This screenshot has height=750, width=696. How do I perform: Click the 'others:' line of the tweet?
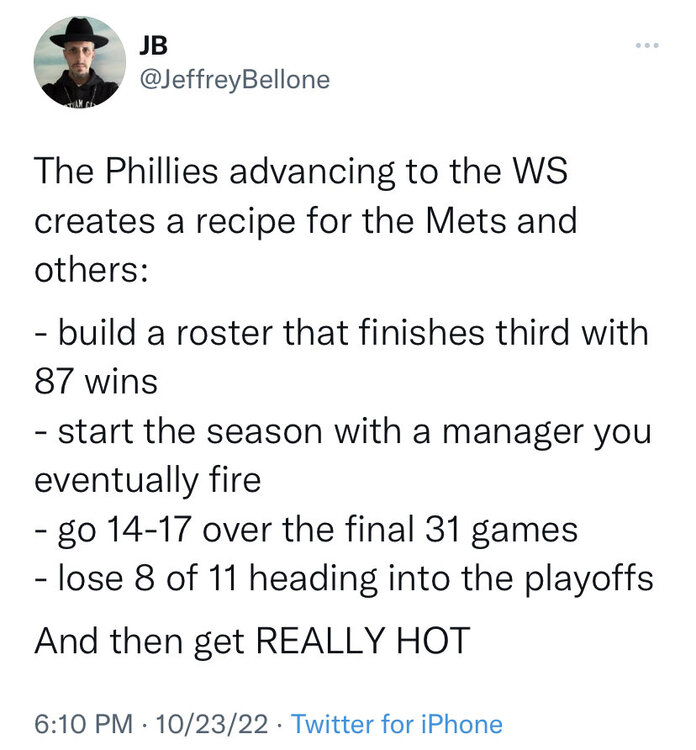pos(91,270)
